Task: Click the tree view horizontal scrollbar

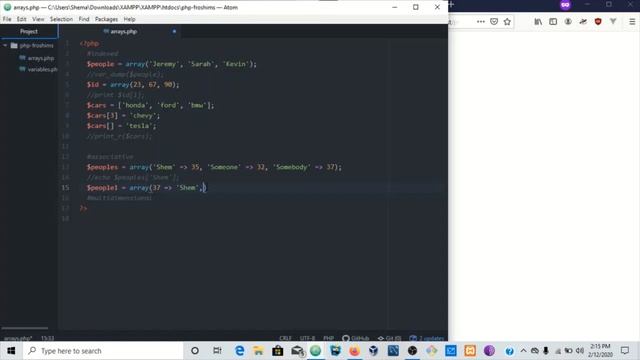Action: point(24,328)
